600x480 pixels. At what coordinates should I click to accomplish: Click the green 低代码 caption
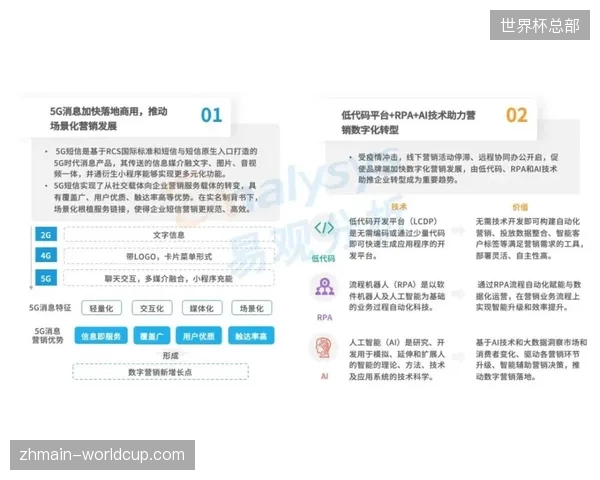[x=323, y=258]
